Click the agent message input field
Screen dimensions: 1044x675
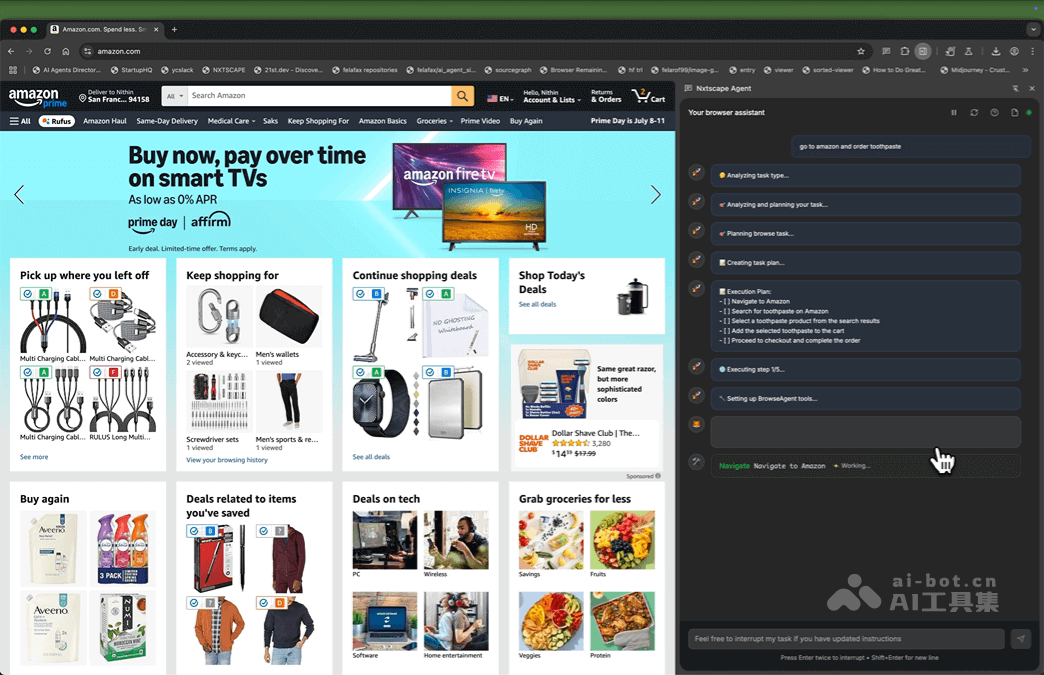tap(845, 638)
